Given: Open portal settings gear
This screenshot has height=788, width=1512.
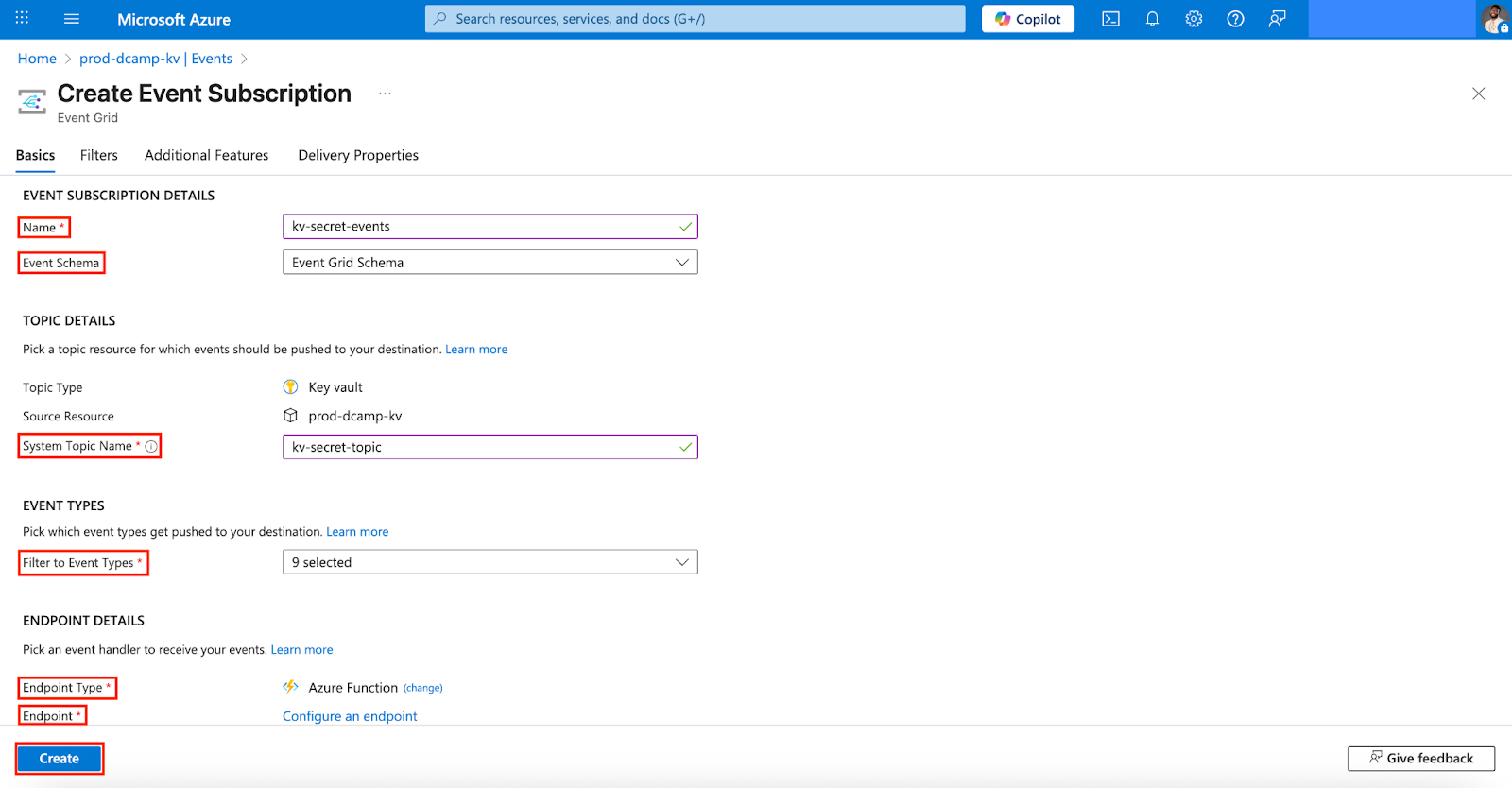Looking at the screenshot, I should (1194, 19).
